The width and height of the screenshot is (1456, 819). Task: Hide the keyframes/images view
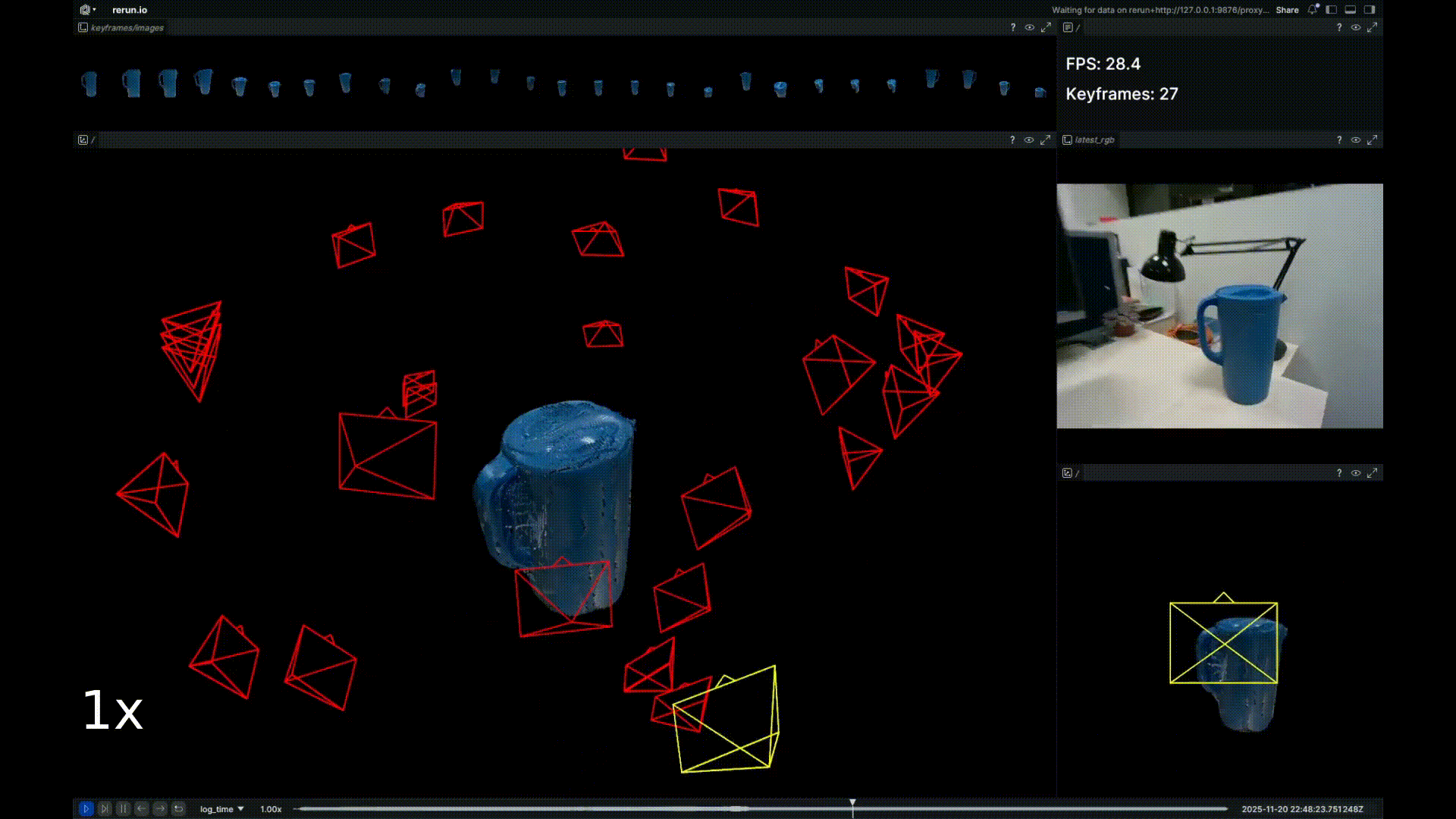[1029, 27]
